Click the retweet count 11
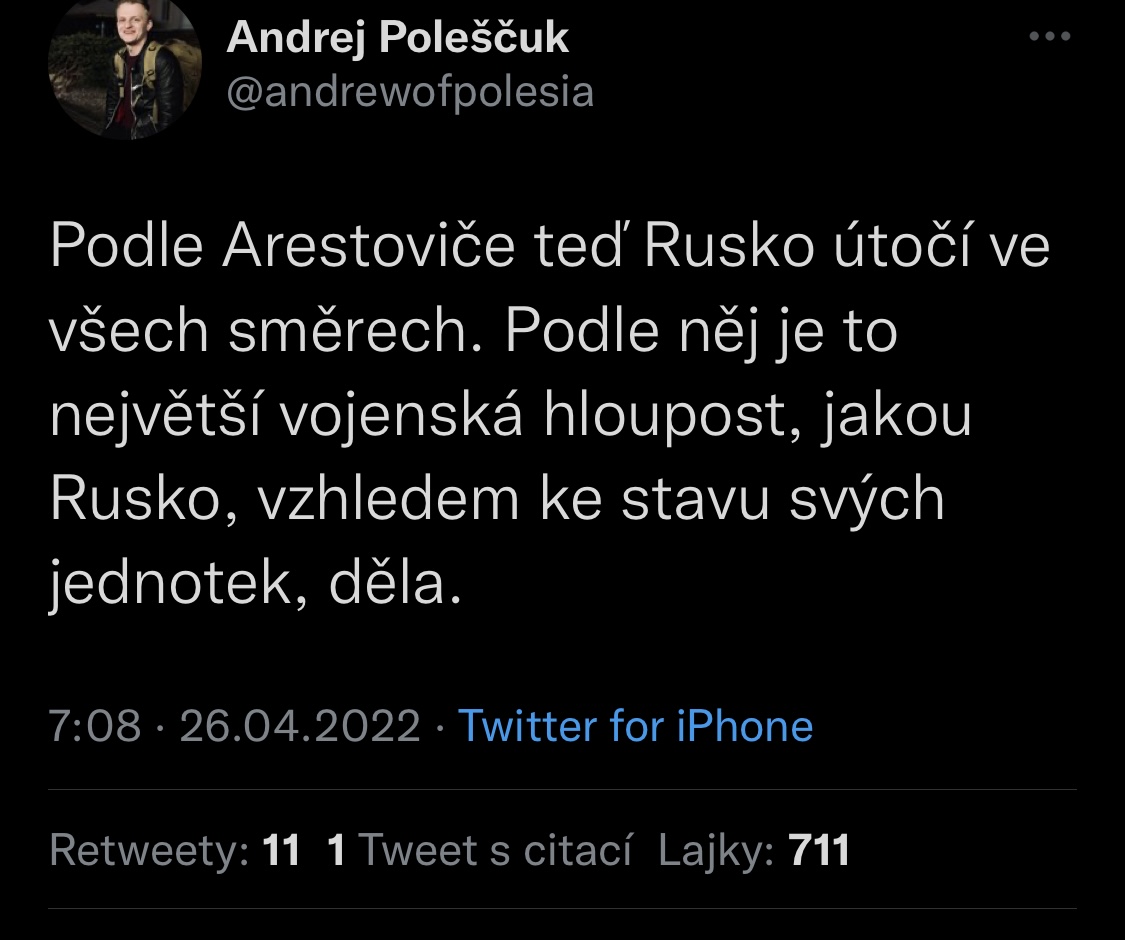 [281, 850]
